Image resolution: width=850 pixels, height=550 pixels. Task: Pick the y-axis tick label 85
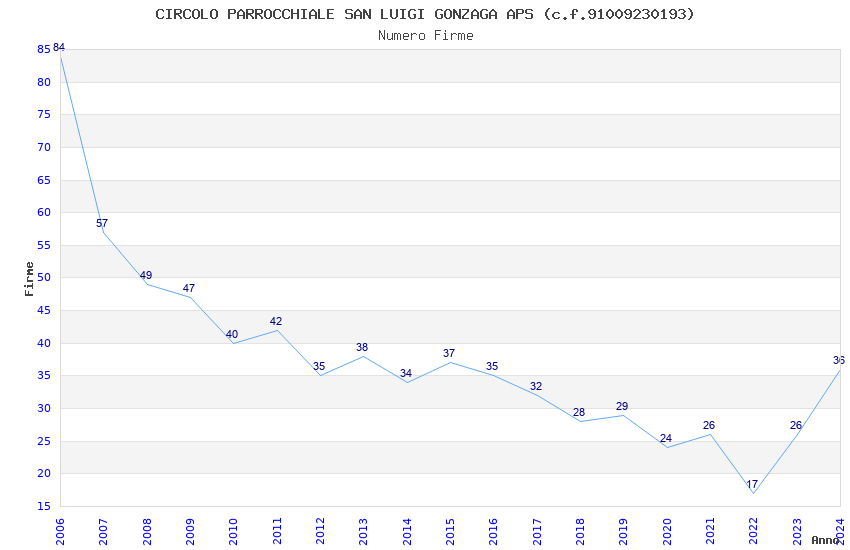(x=44, y=49)
